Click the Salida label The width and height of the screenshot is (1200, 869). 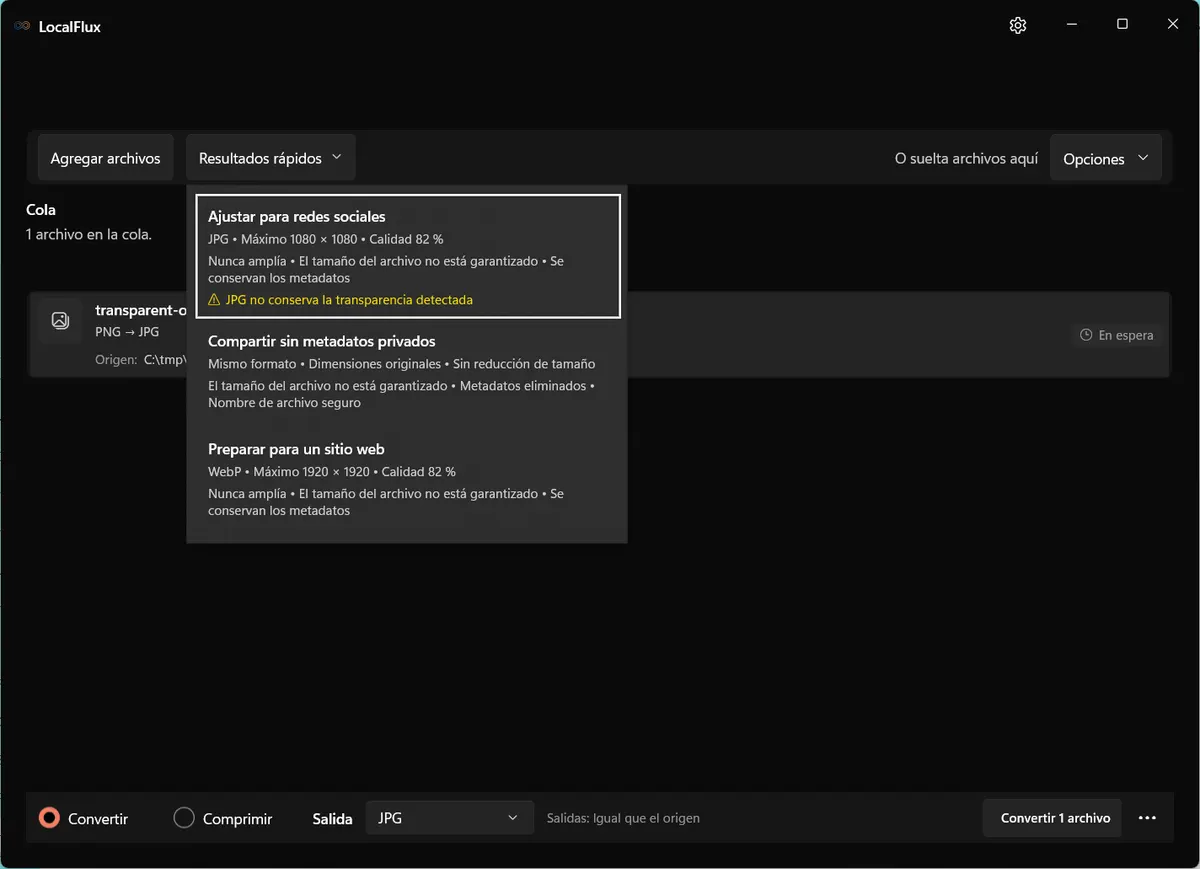[332, 819]
